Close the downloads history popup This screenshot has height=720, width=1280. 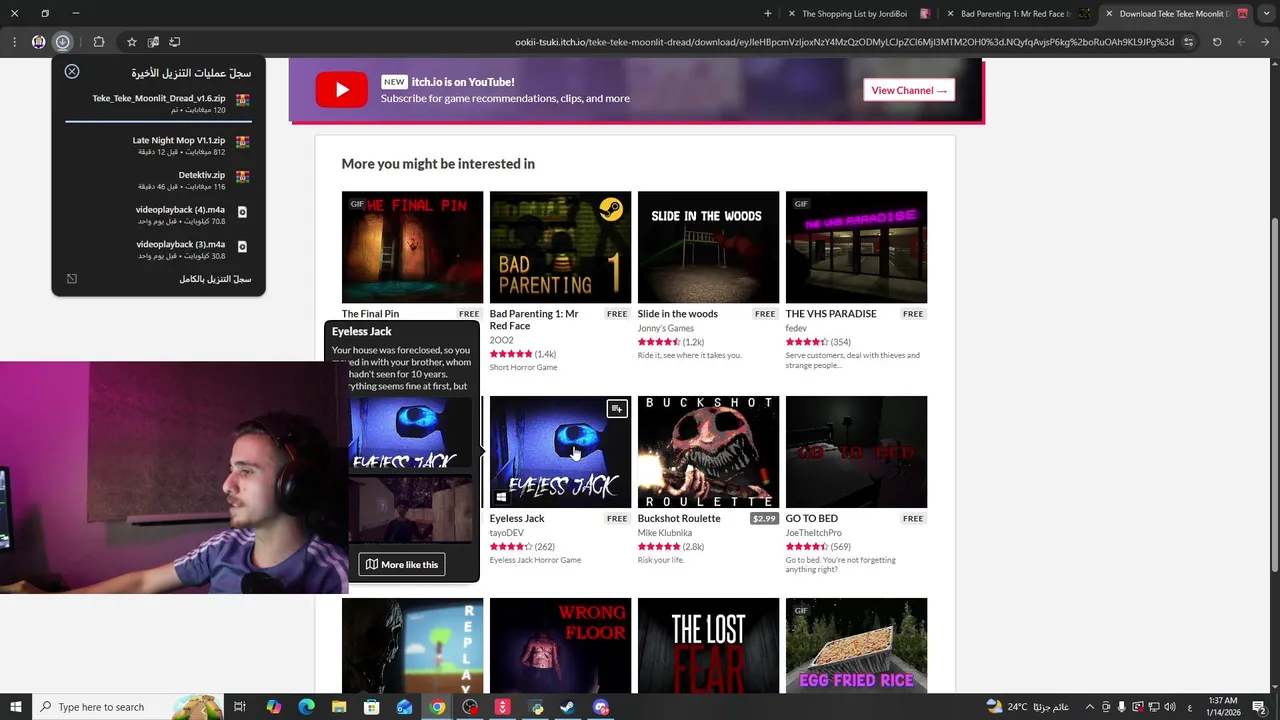coord(72,72)
